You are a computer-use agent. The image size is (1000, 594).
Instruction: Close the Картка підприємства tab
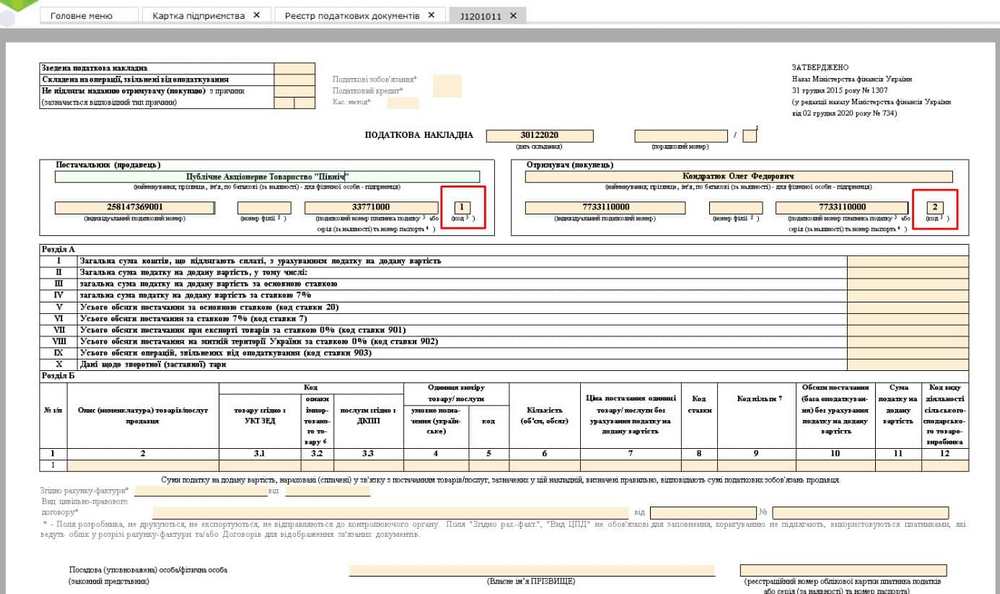click(256, 16)
